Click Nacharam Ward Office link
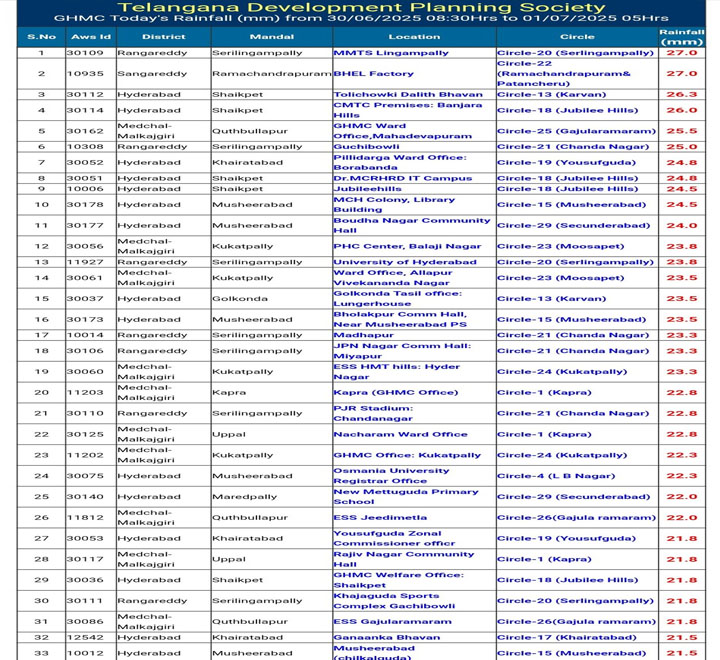720x660 pixels. 400,434
